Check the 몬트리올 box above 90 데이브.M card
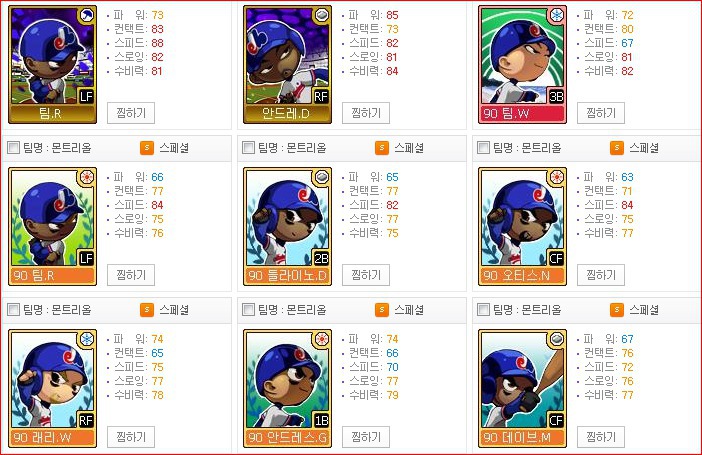Screen dimensions: 702x455 pyautogui.click(x=484, y=309)
